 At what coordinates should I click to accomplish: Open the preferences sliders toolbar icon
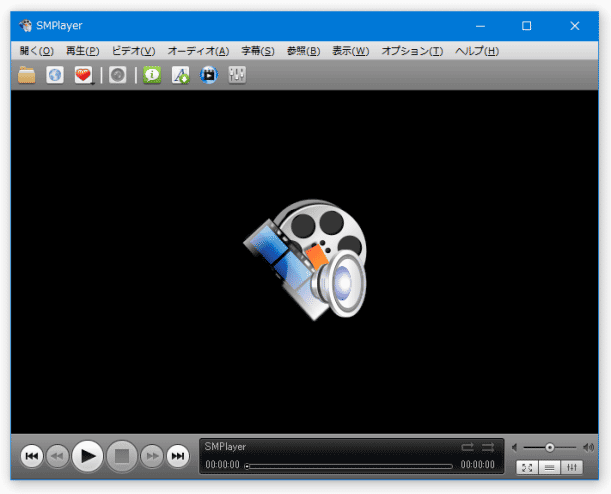[x=237, y=75]
